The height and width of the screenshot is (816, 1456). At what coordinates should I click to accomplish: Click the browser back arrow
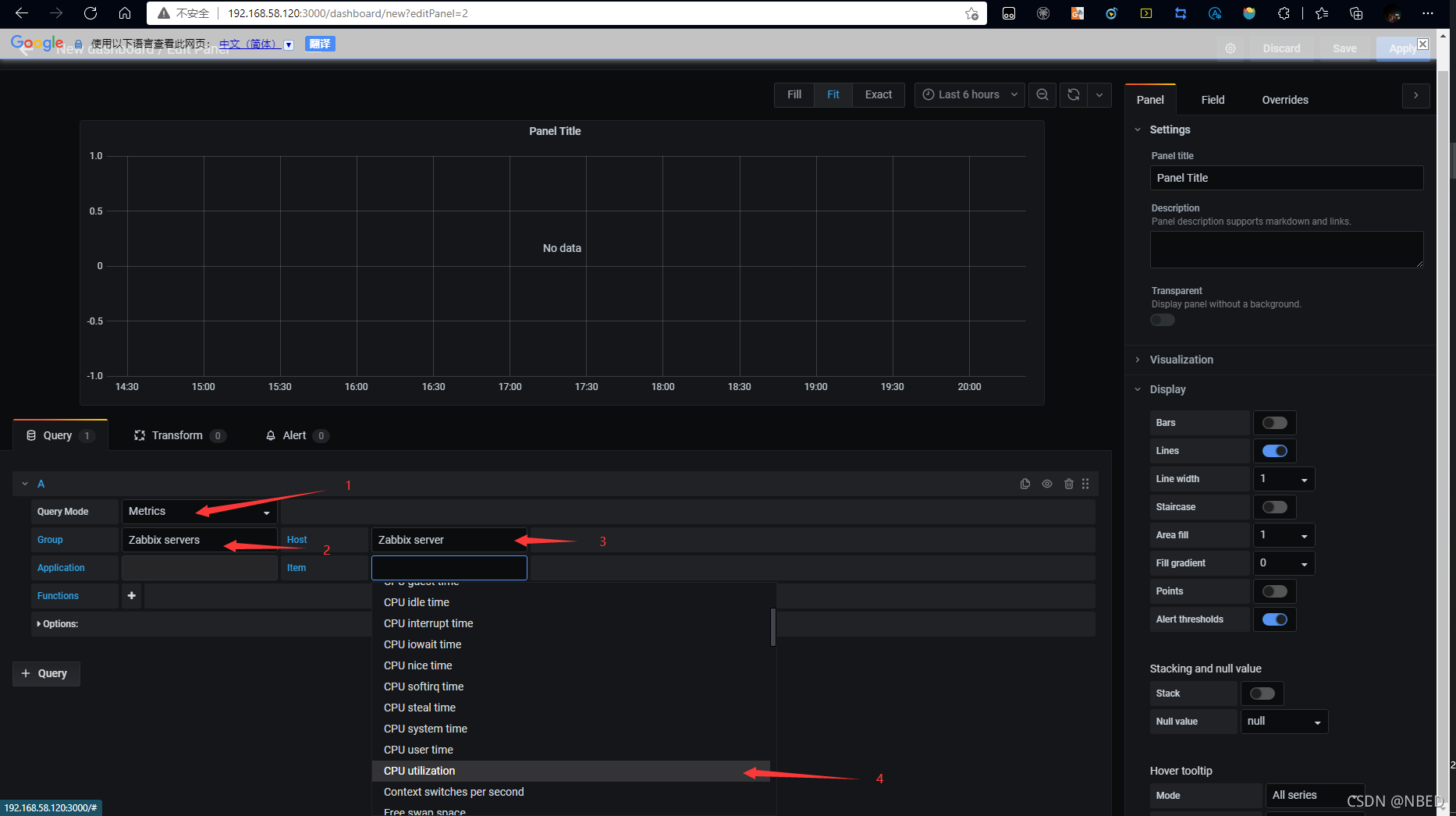tap(22, 13)
